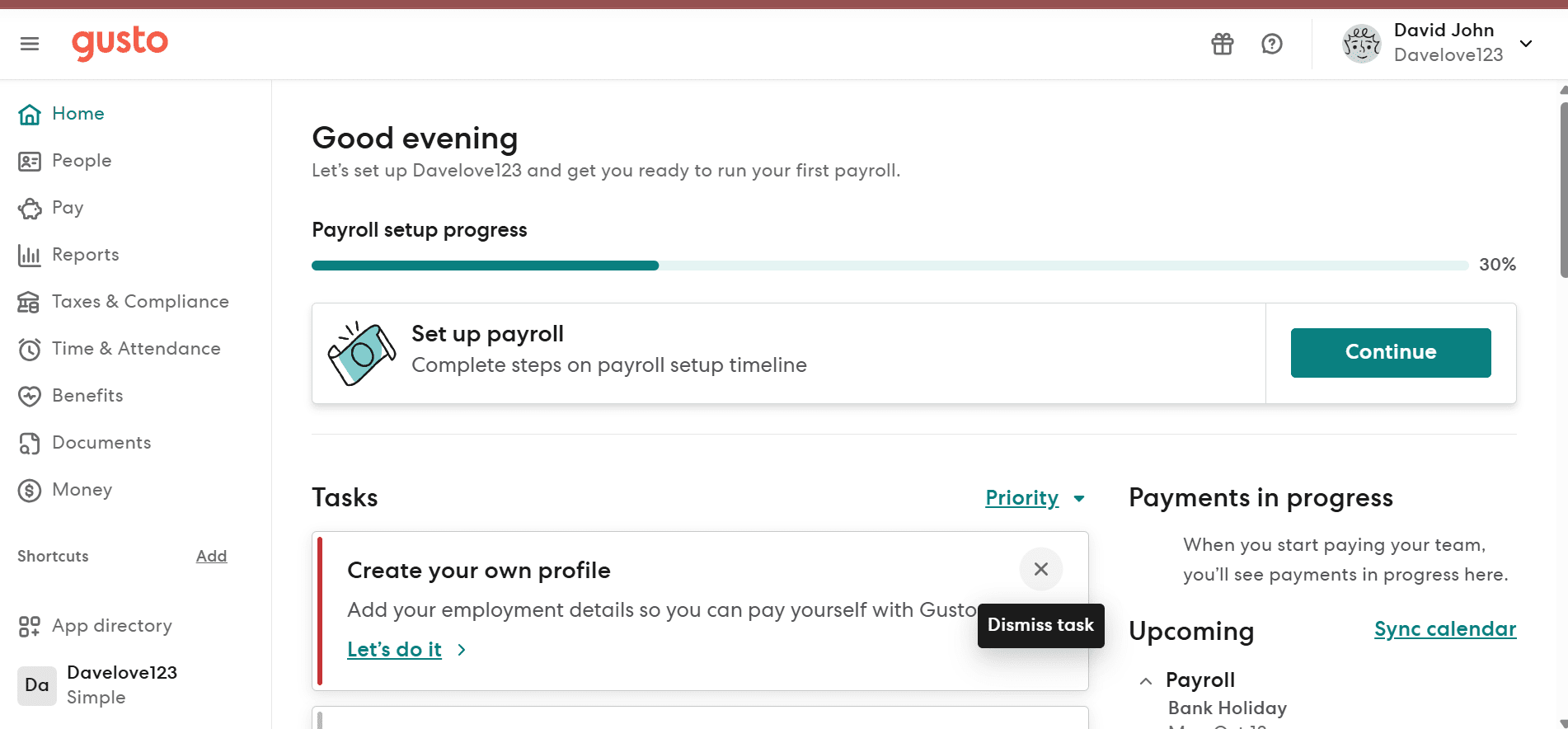Click the Sync calendar link
This screenshot has height=729, width=1568.
click(x=1444, y=629)
